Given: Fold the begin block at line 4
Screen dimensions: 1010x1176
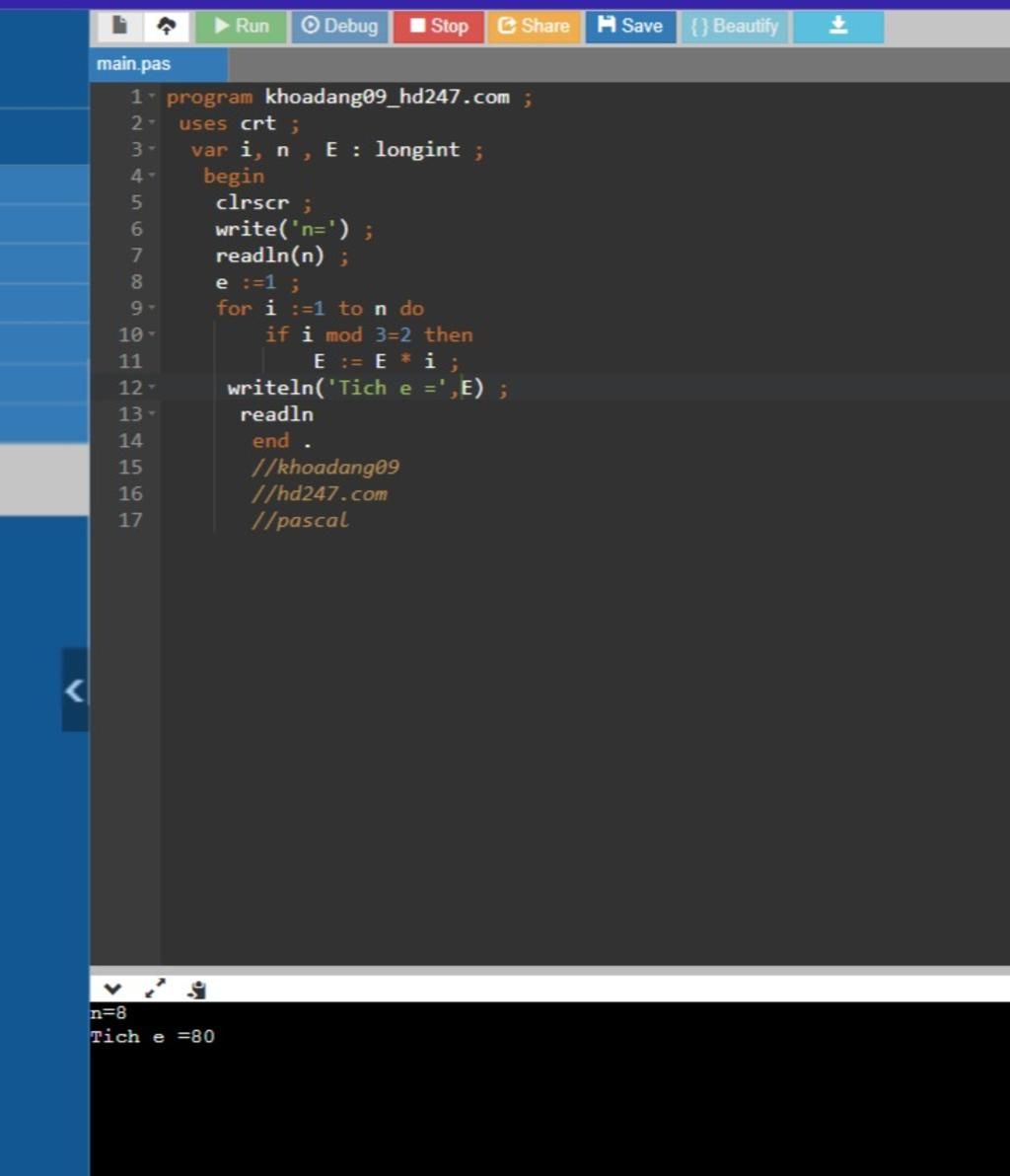Looking at the screenshot, I should [x=152, y=175].
